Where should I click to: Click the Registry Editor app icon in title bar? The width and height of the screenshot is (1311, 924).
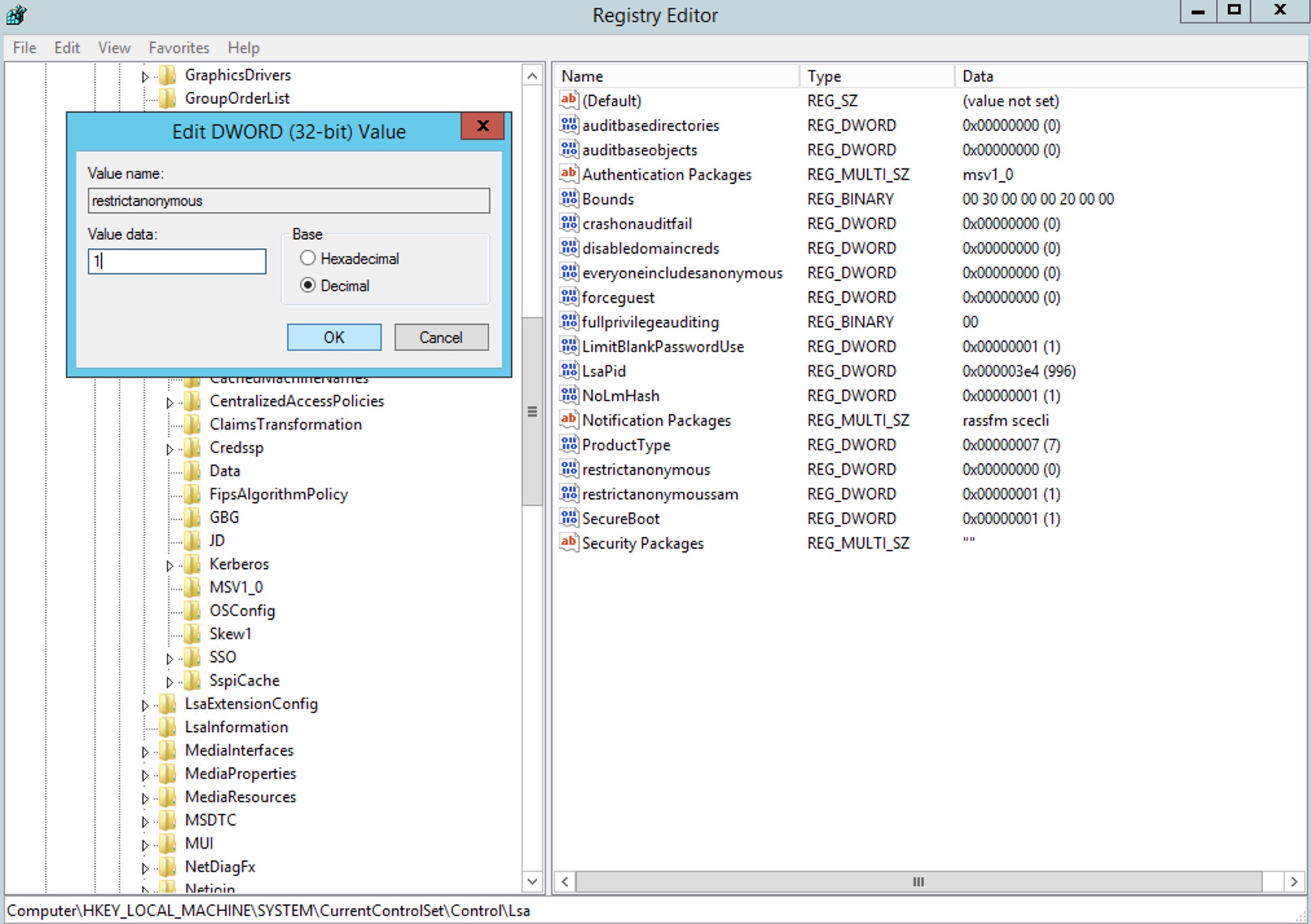tap(16, 14)
